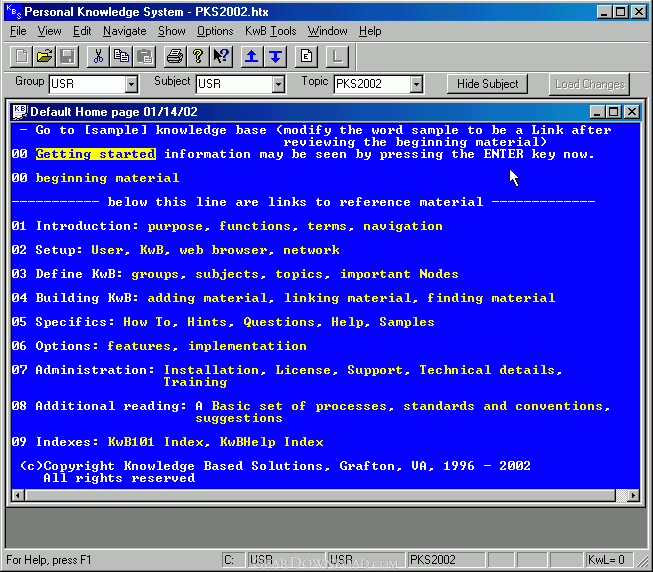Viewport: 653px width, 572px height.
Task: Open the implementatiion link under Options
Action: coord(247,346)
